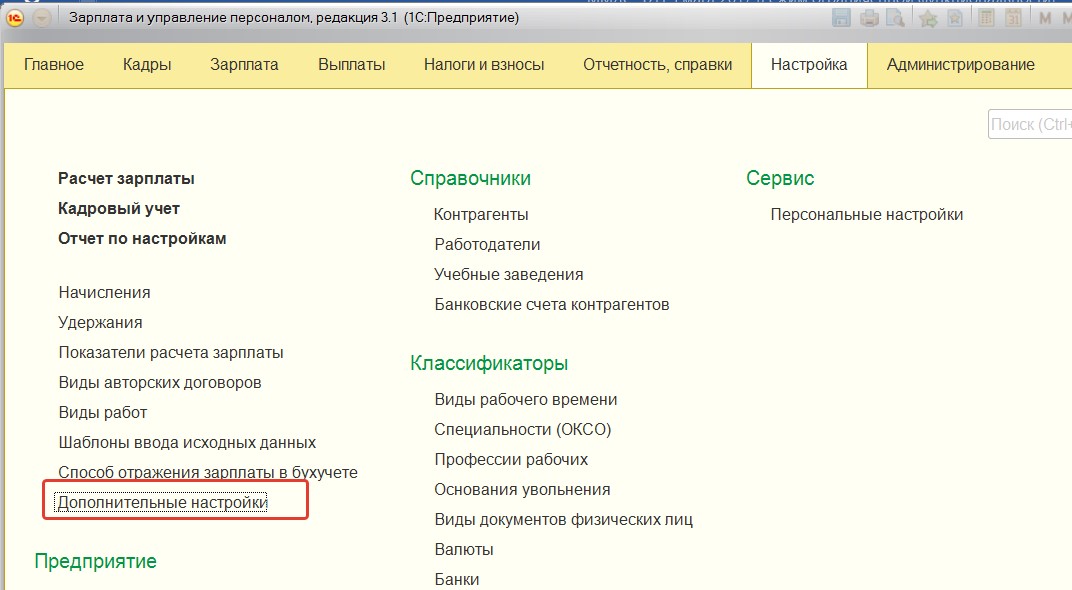This screenshot has width=1072, height=590.
Task: Open Налоги и взносы section
Action: (x=484, y=65)
